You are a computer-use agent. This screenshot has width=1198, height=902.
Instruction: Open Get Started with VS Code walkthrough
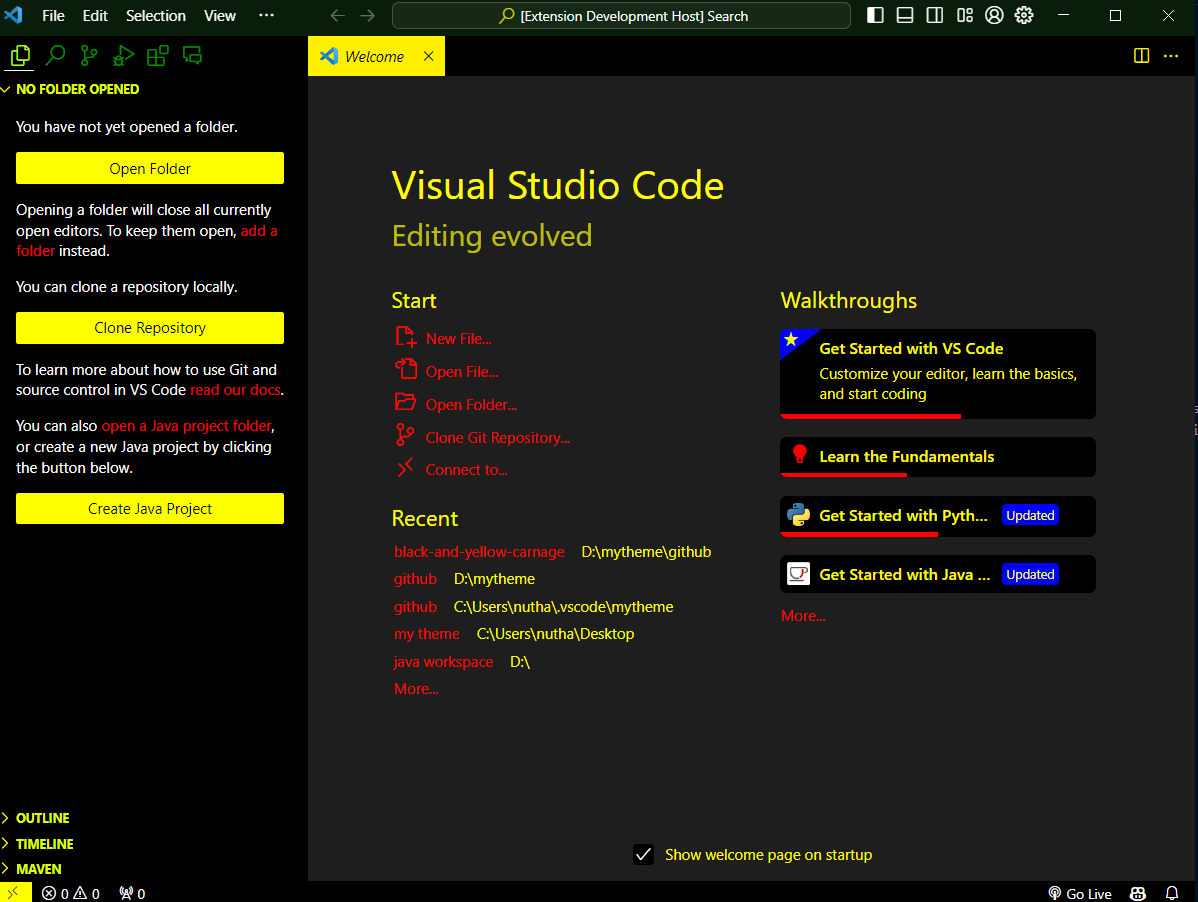click(937, 373)
